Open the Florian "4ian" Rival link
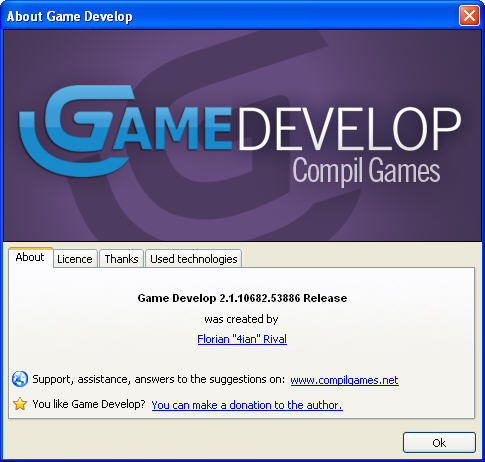The image size is (485, 462). coord(242,339)
